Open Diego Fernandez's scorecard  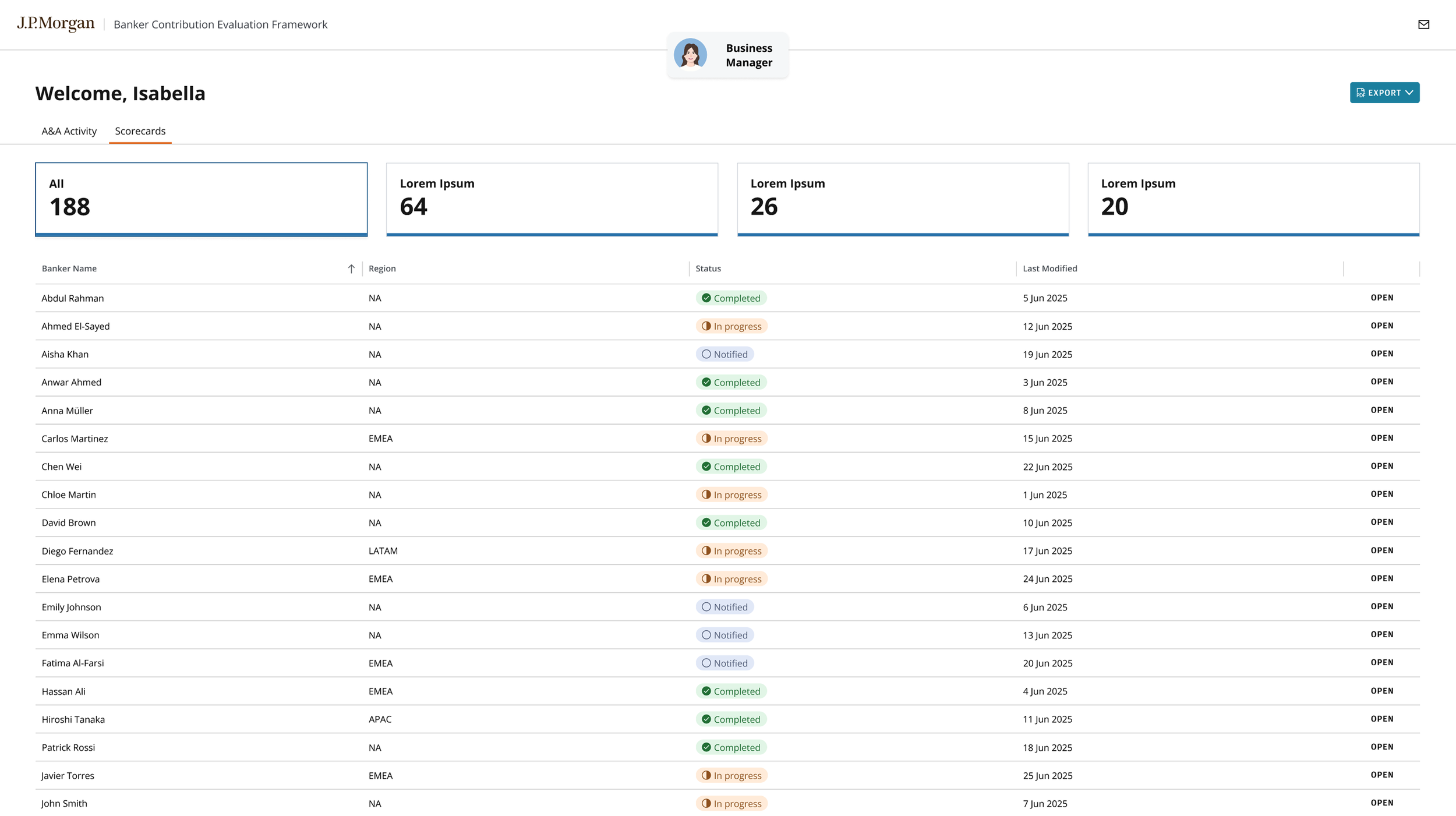(x=1381, y=550)
